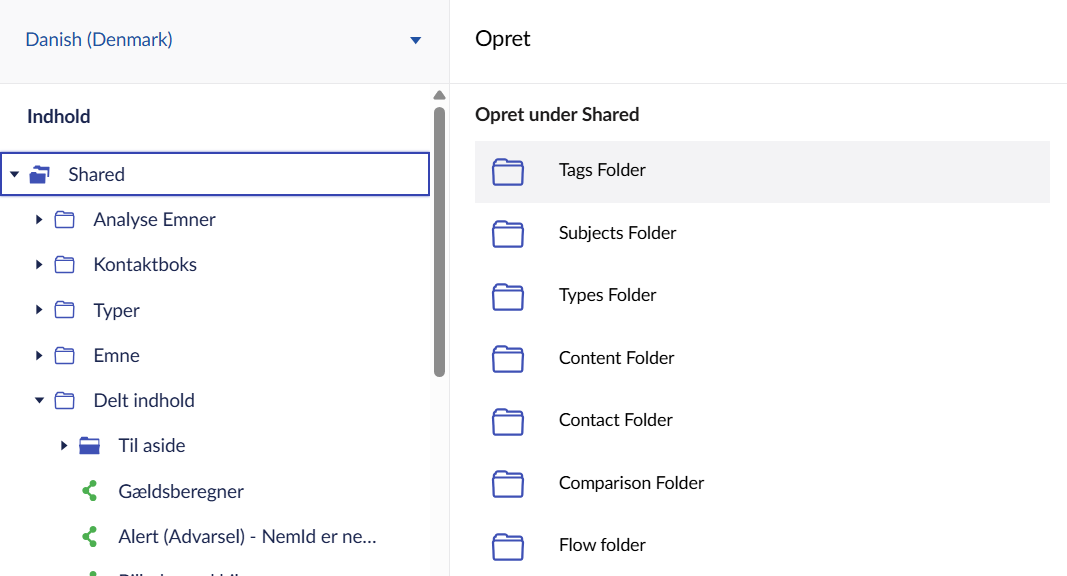1067x576 pixels.
Task: Expand the Til aside folder
Action: (x=64, y=446)
